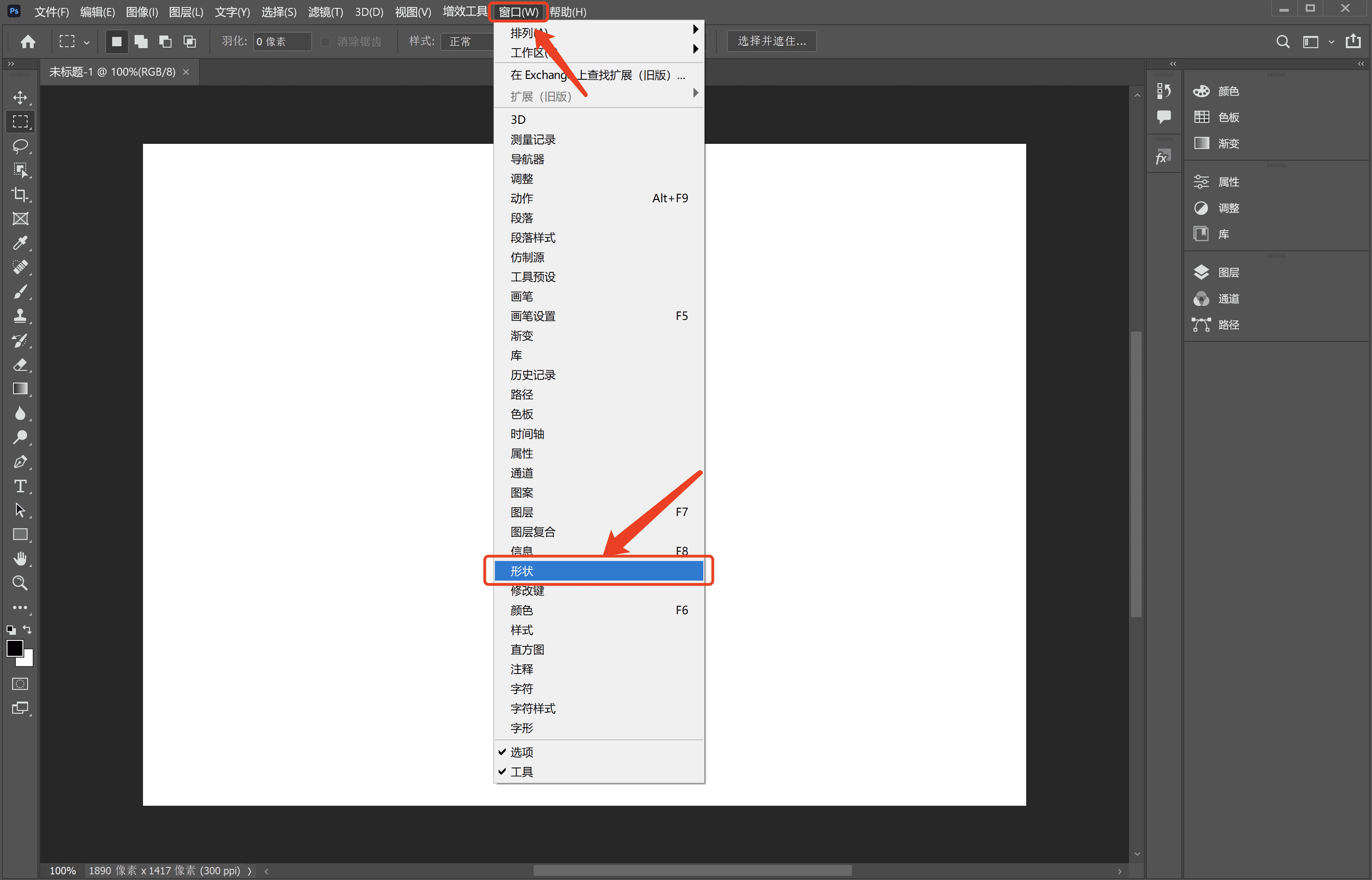Screen dimensions: 1372x880
Task: Select the Eyedropper tool
Action: click(x=21, y=243)
